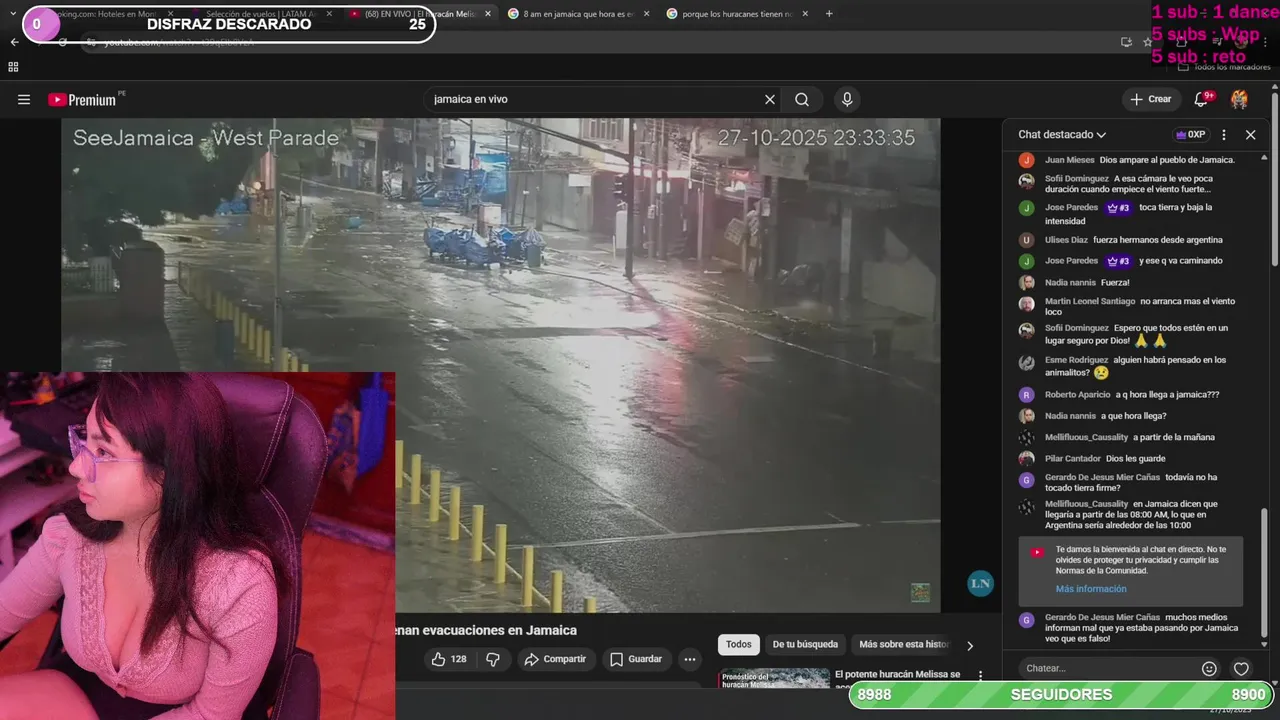Screen dimensions: 1280x720
Task: Send a heart reaction in chat
Action: coord(1241,668)
